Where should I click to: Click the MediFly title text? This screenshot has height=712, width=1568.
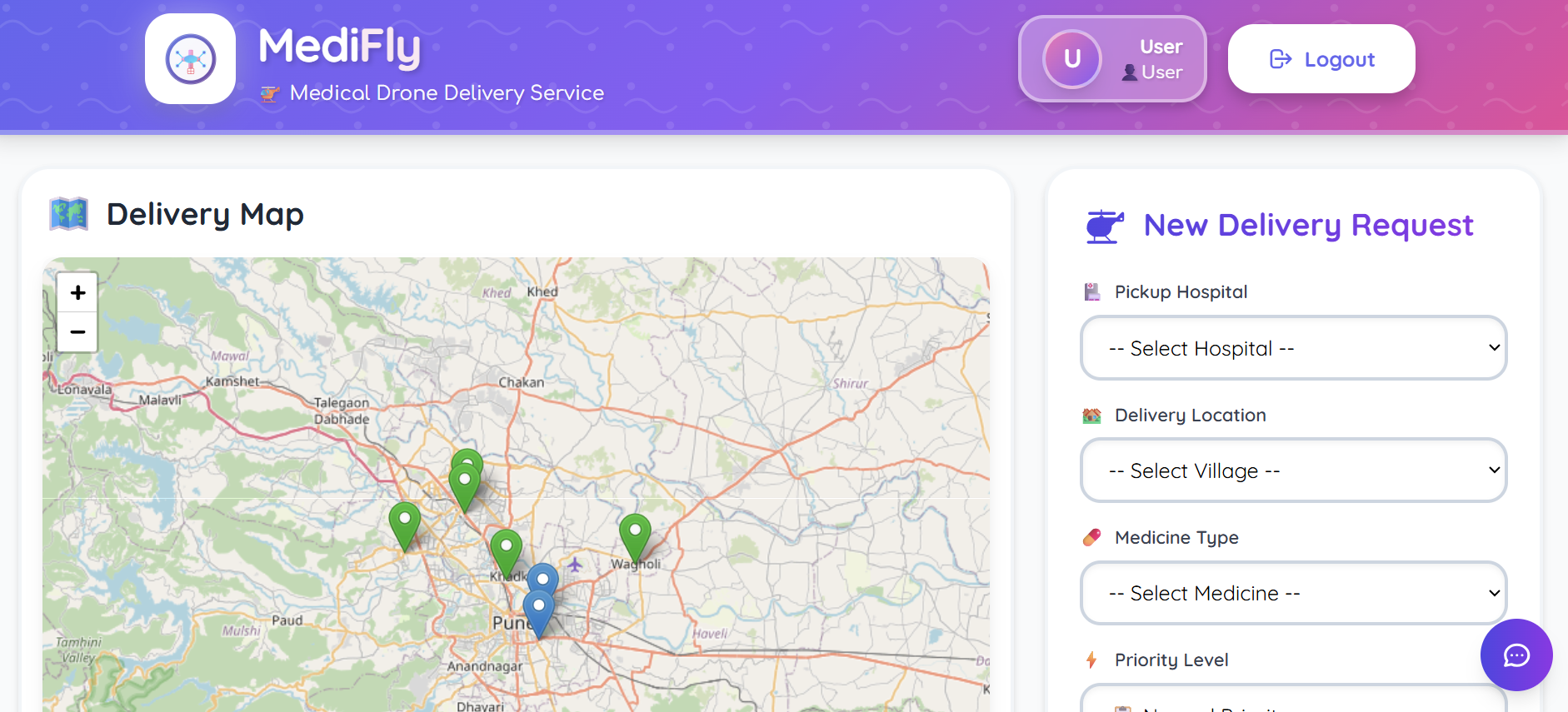click(339, 47)
